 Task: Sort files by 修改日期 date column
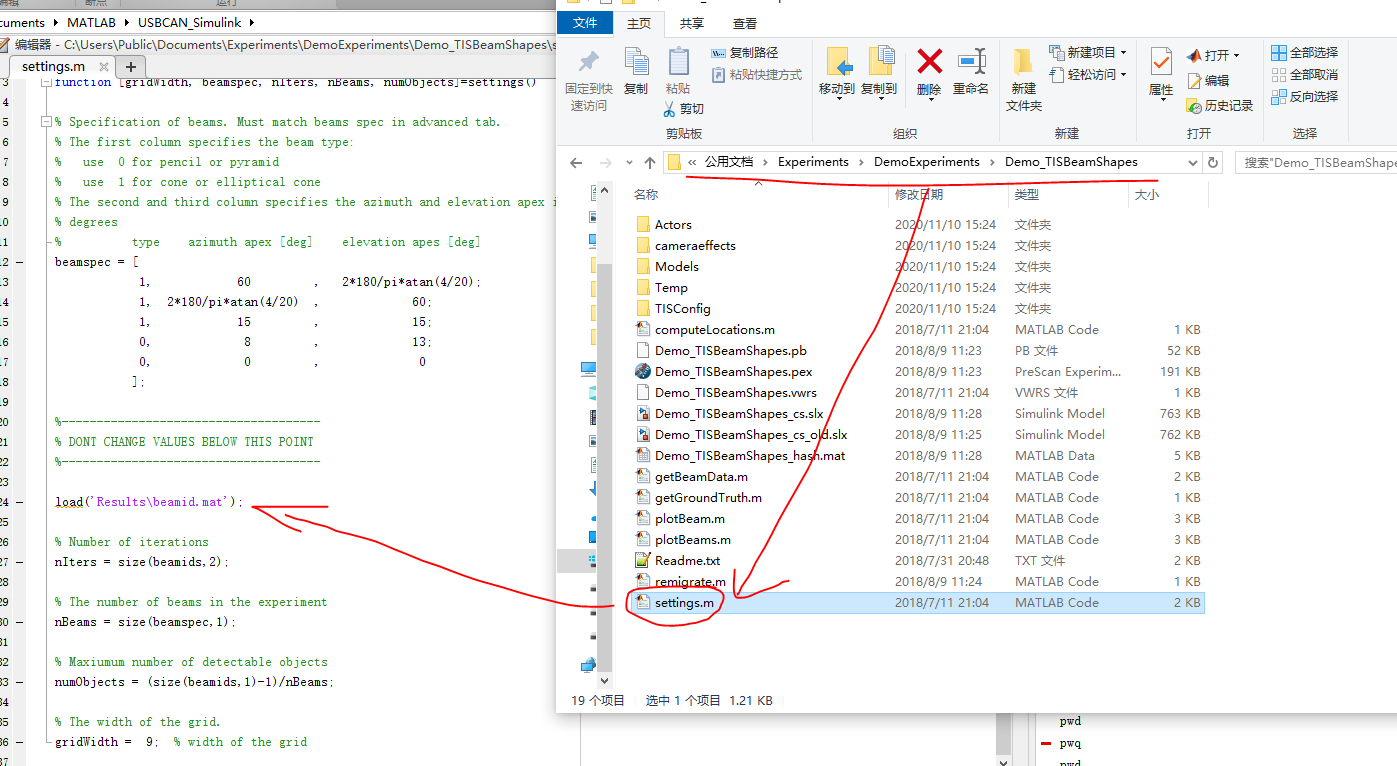pyautogui.click(x=919, y=195)
